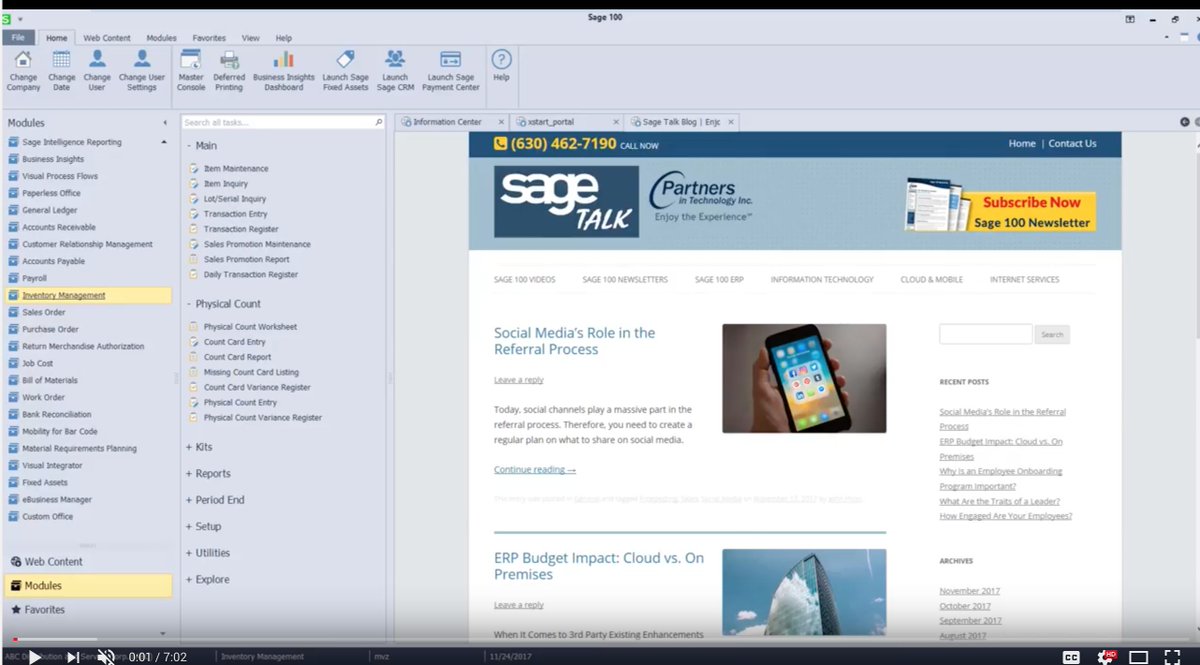Open SAGE 100 VIDEOS nav item
Viewport: 1200px width, 665px height.
(x=524, y=280)
